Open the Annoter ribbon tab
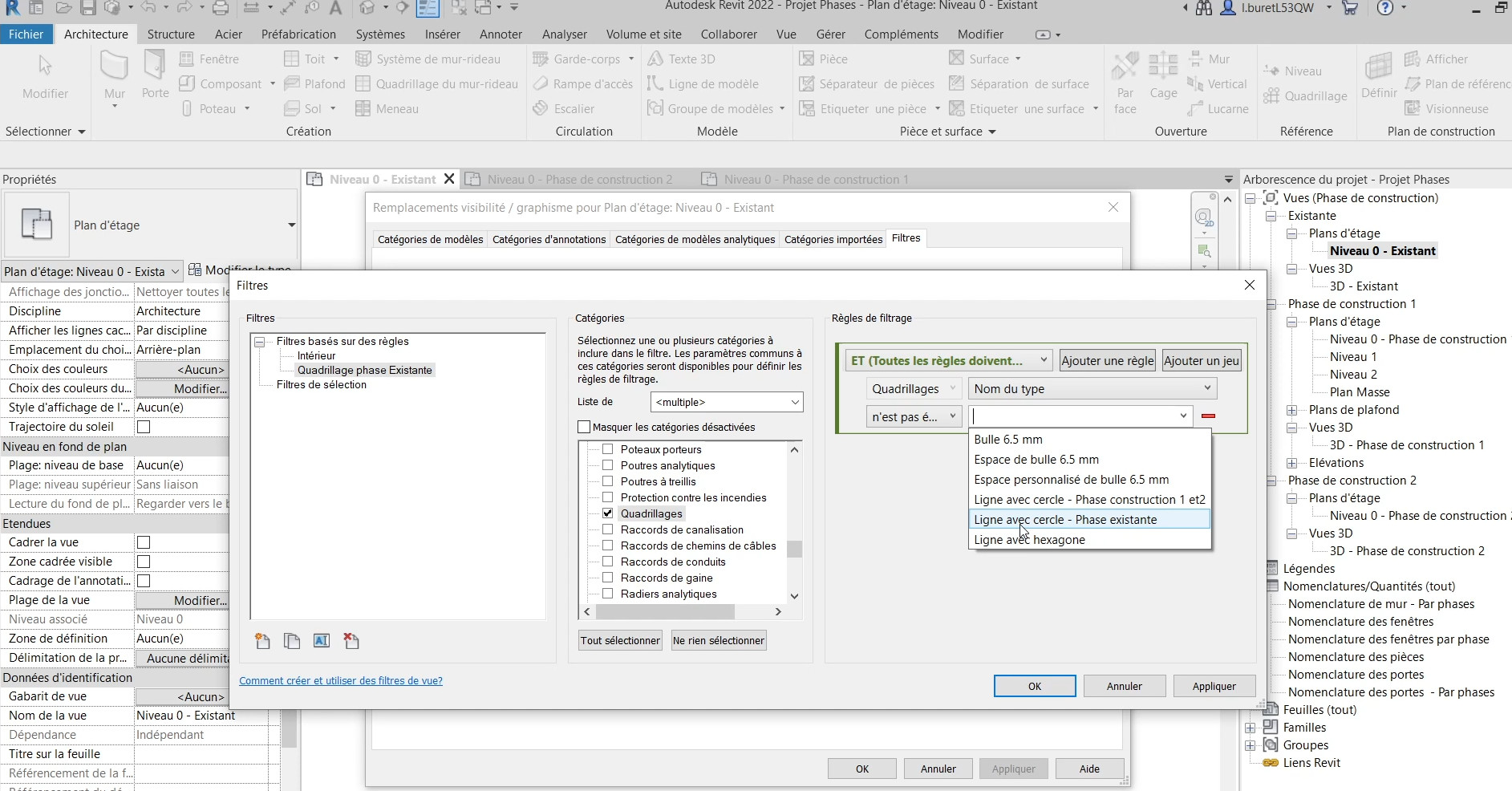The height and width of the screenshot is (791, 1512). coord(501,34)
